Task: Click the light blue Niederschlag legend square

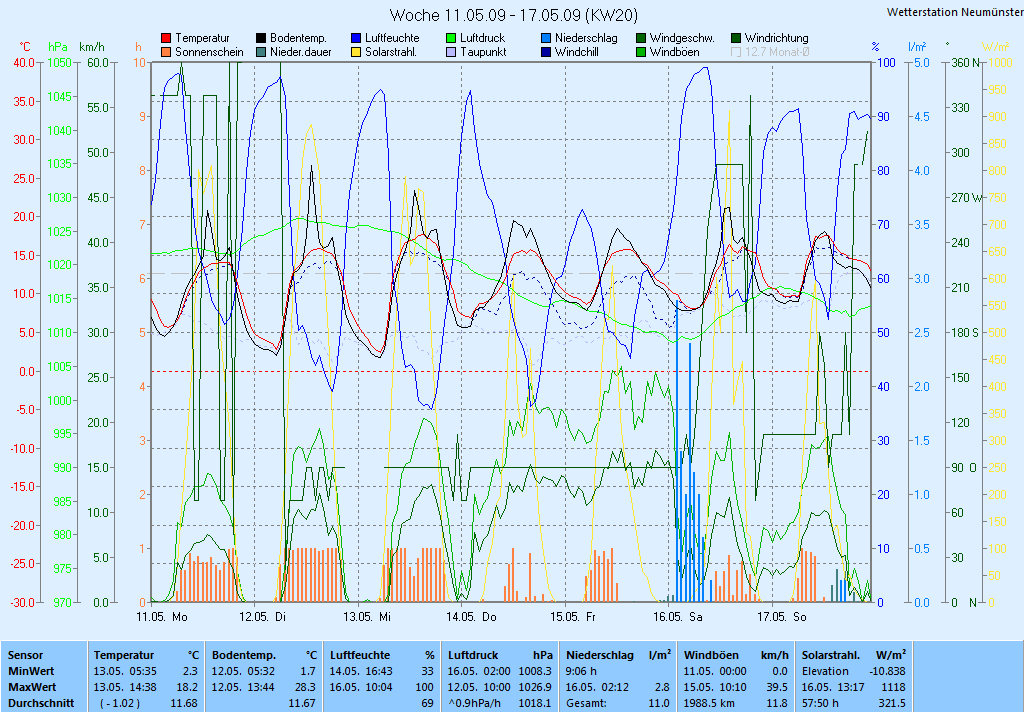Action: pyautogui.click(x=546, y=38)
